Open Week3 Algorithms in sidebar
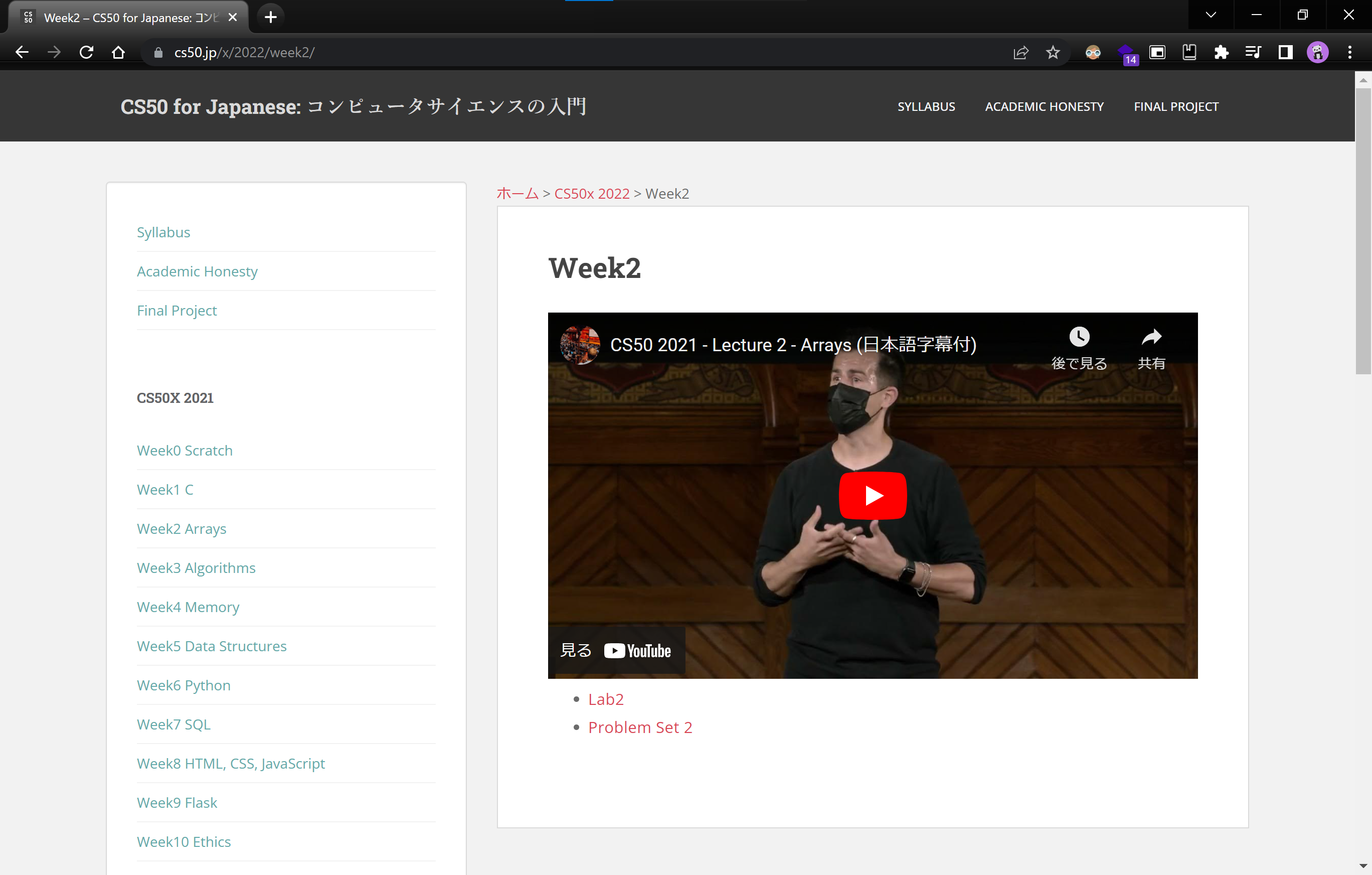This screenshot has width=1372, height=875. coord(196,568)
